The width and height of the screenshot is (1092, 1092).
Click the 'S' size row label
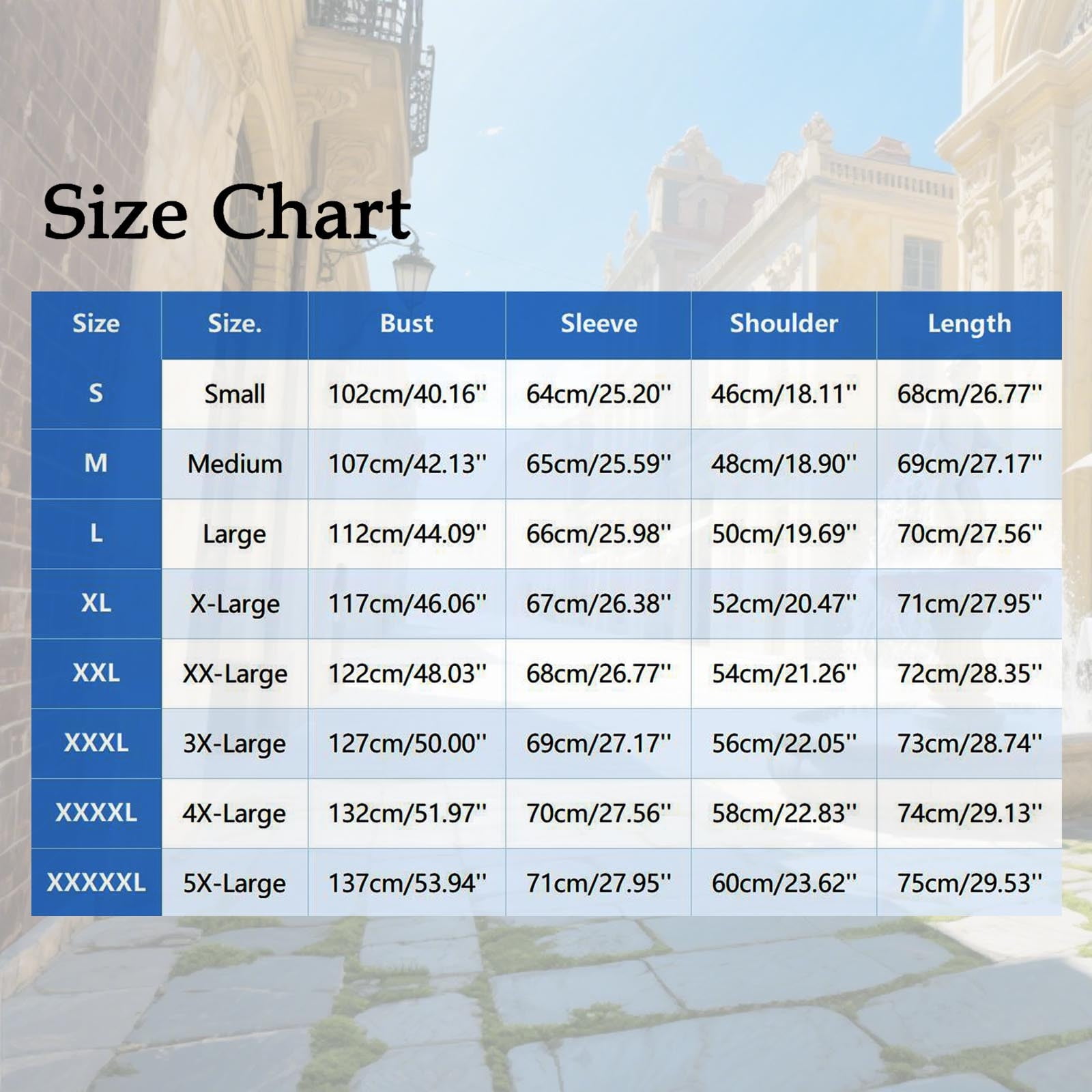96,393
